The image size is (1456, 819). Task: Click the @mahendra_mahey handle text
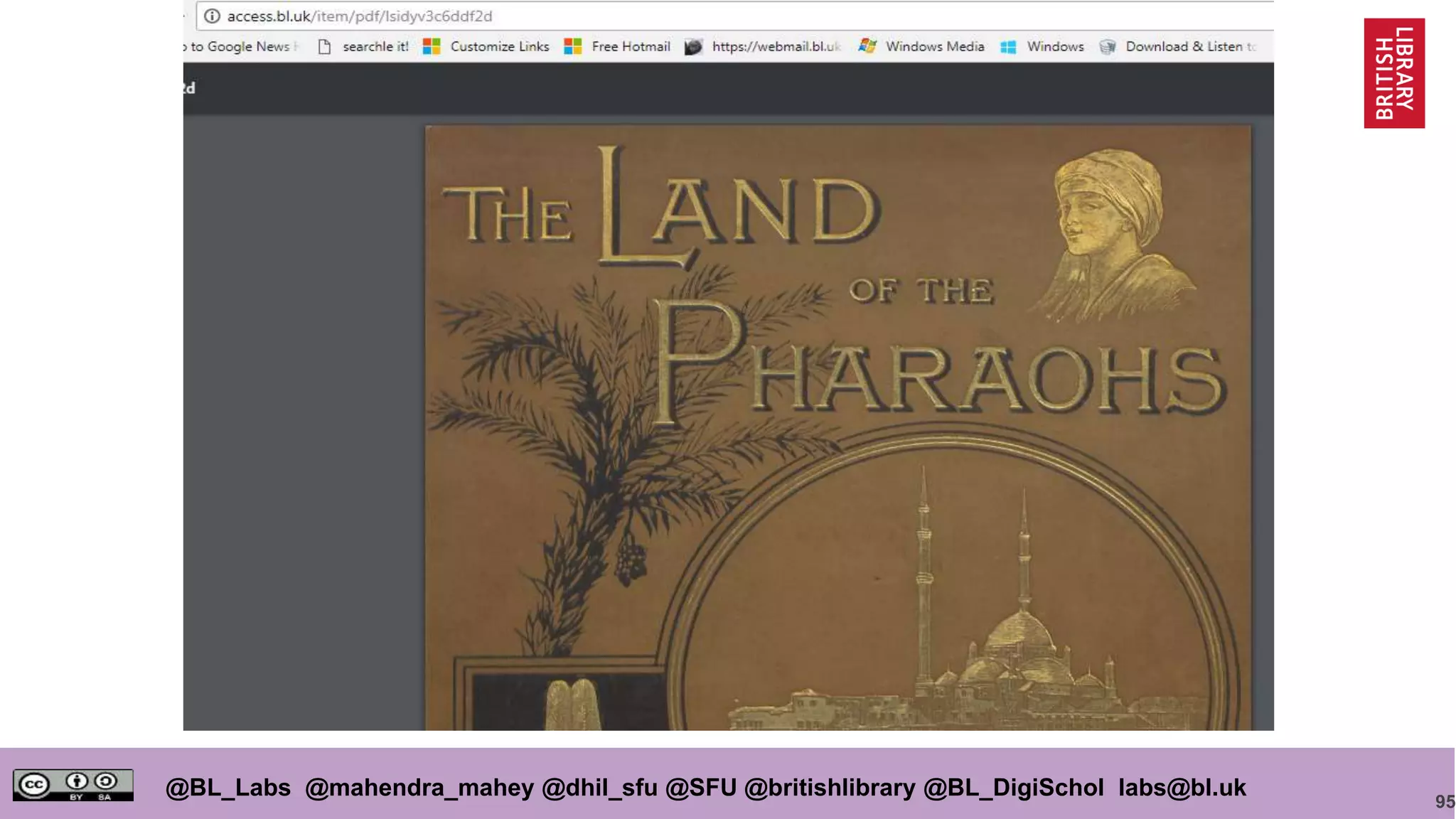pos(419,788)
